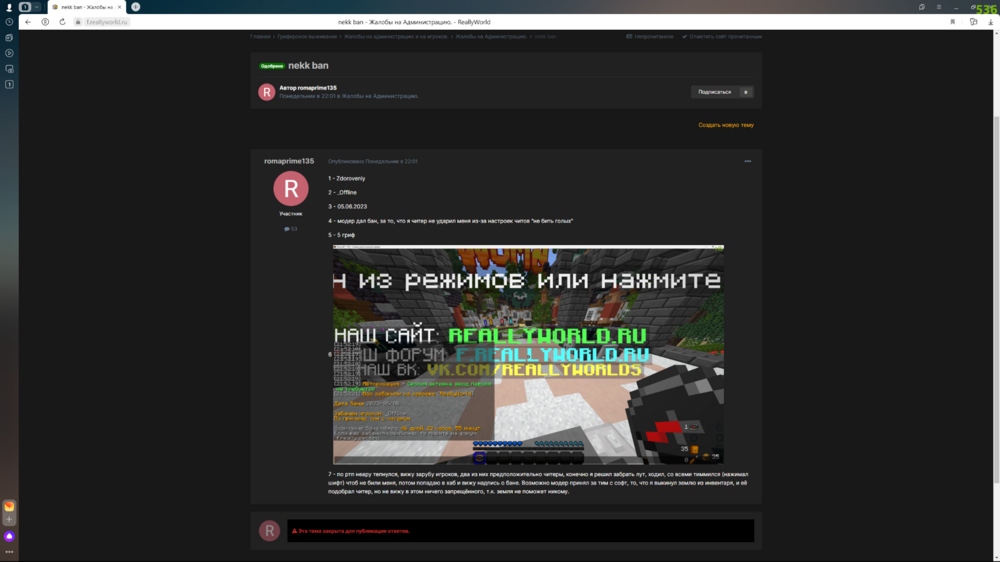Click the text '1 - Zdoroveniy'
The height and width of the screenshot is (562, 1000).
coord(347,179)
